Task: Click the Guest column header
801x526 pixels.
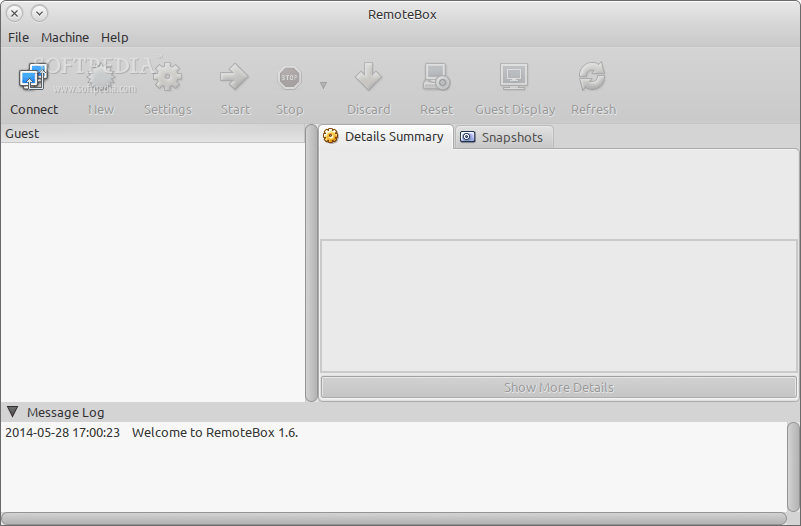Action: [x=152, y=134]
